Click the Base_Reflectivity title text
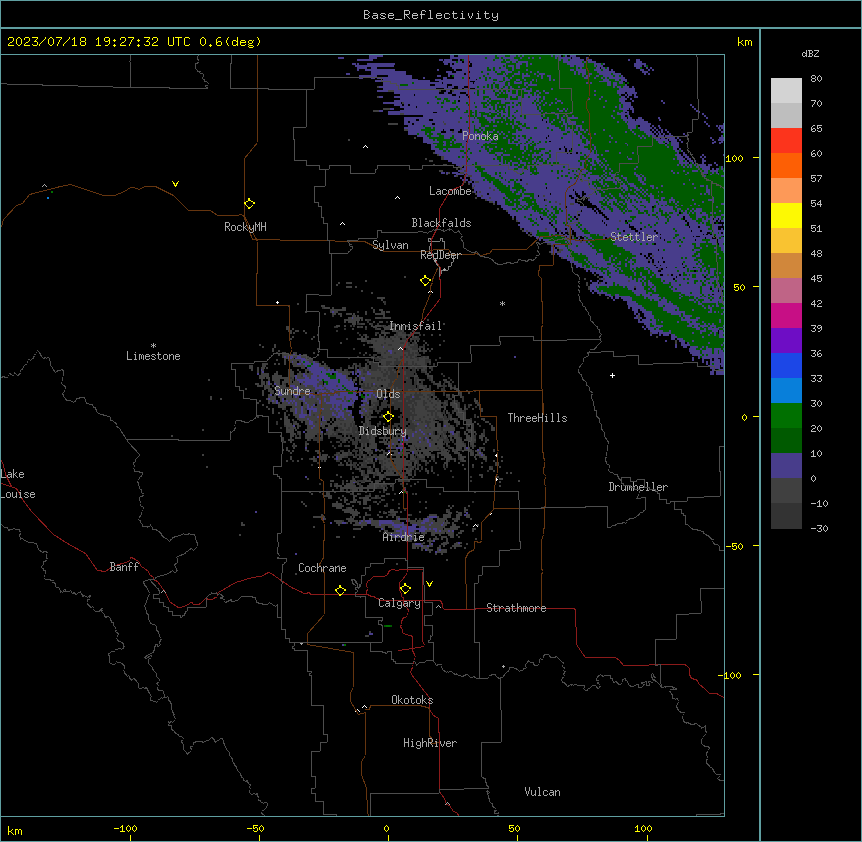This screenshot has height=842, width=862. click(431, 15)
